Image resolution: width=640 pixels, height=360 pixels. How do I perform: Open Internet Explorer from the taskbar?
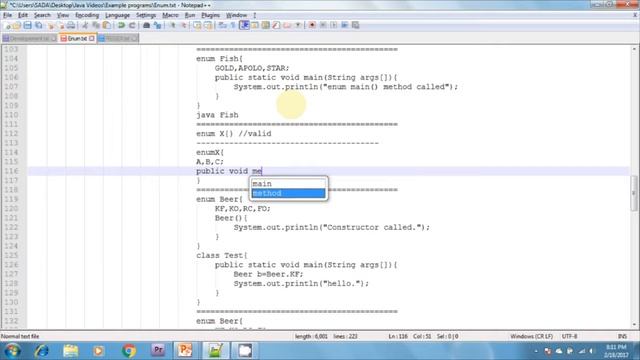coord(42,351)
